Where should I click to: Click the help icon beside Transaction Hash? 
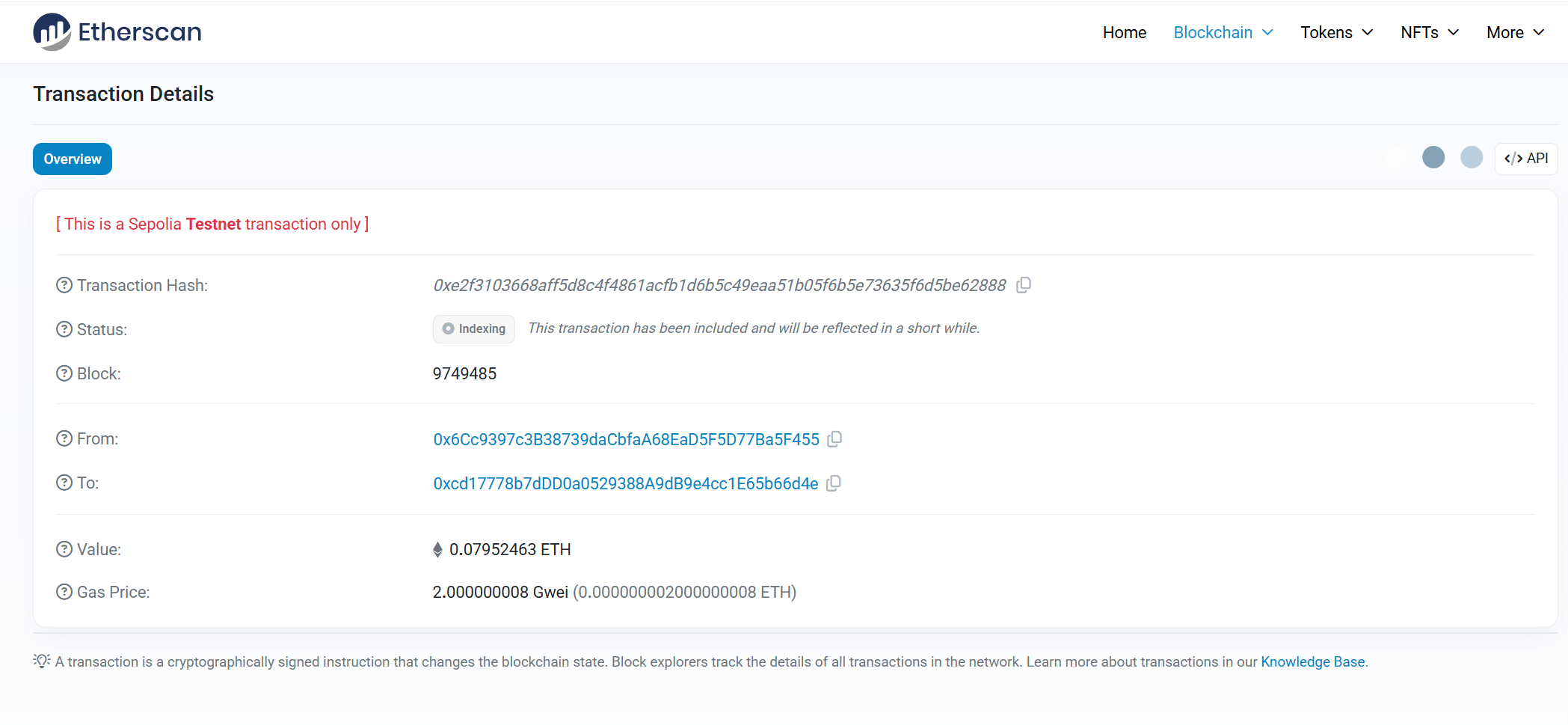point(64,285)
